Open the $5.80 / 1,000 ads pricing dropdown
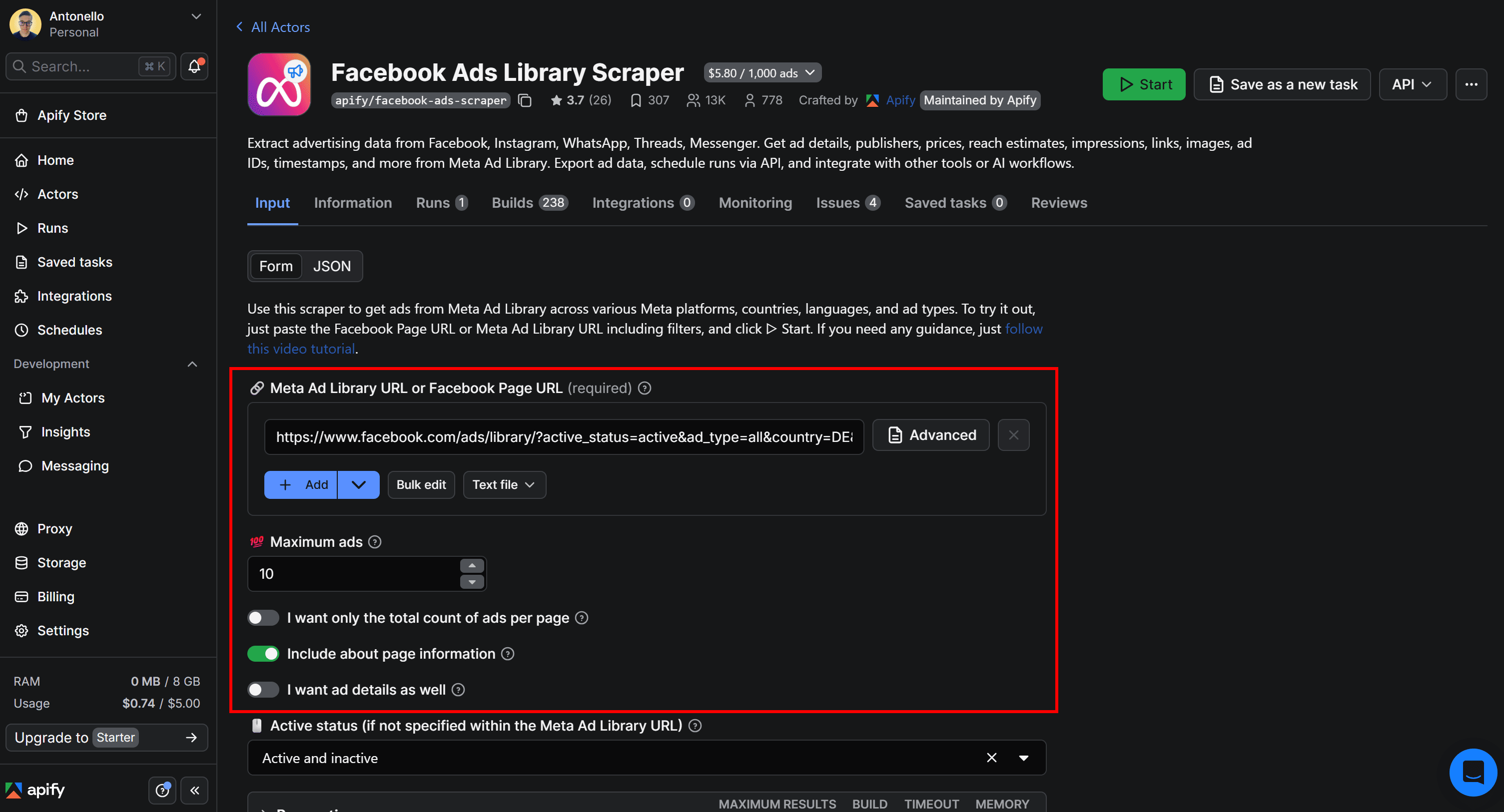Image resolution: width=1504 pixels, height=812 pixels. click(x=762, y=72)
